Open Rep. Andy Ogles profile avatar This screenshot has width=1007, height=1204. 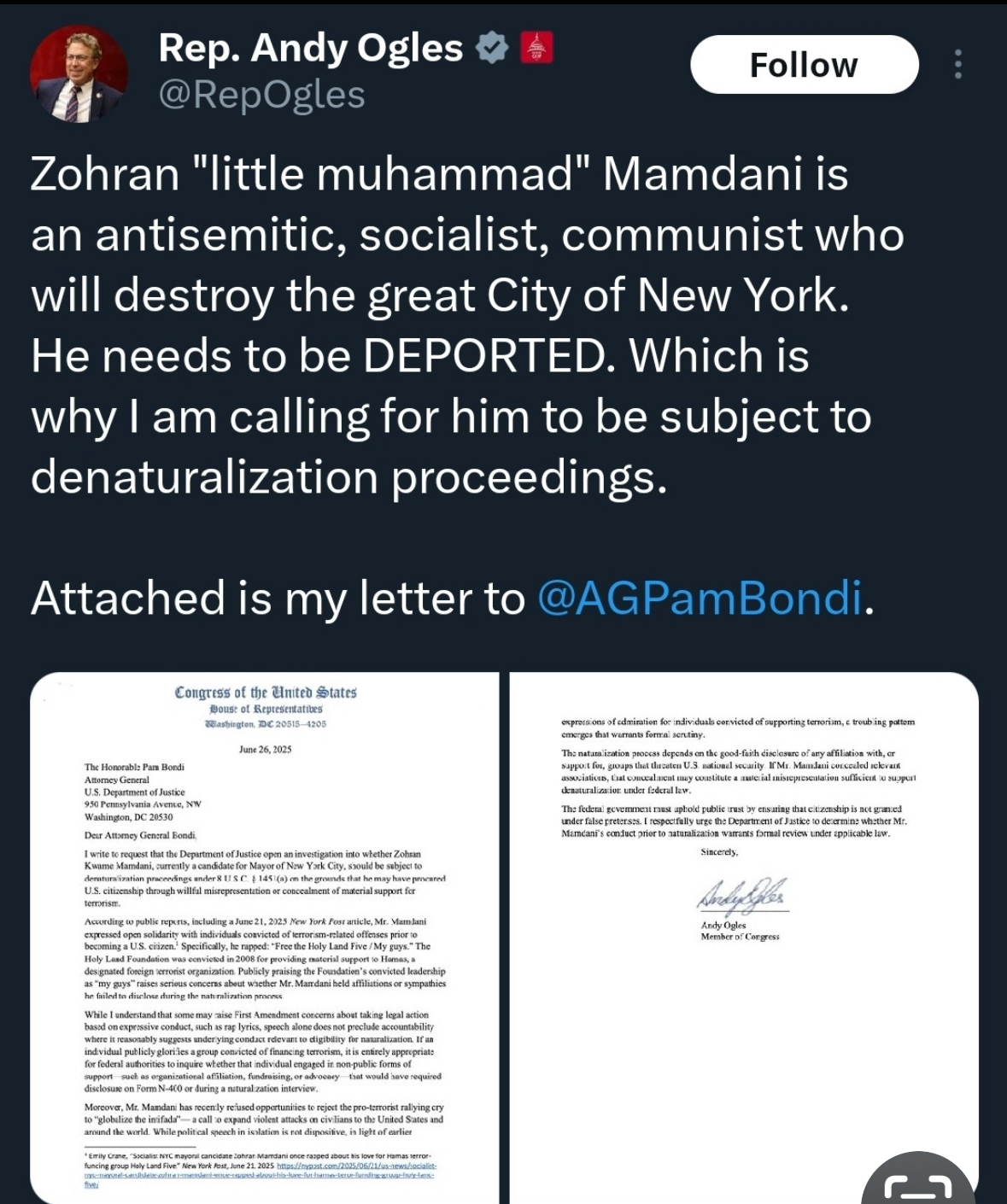(78, 75)
